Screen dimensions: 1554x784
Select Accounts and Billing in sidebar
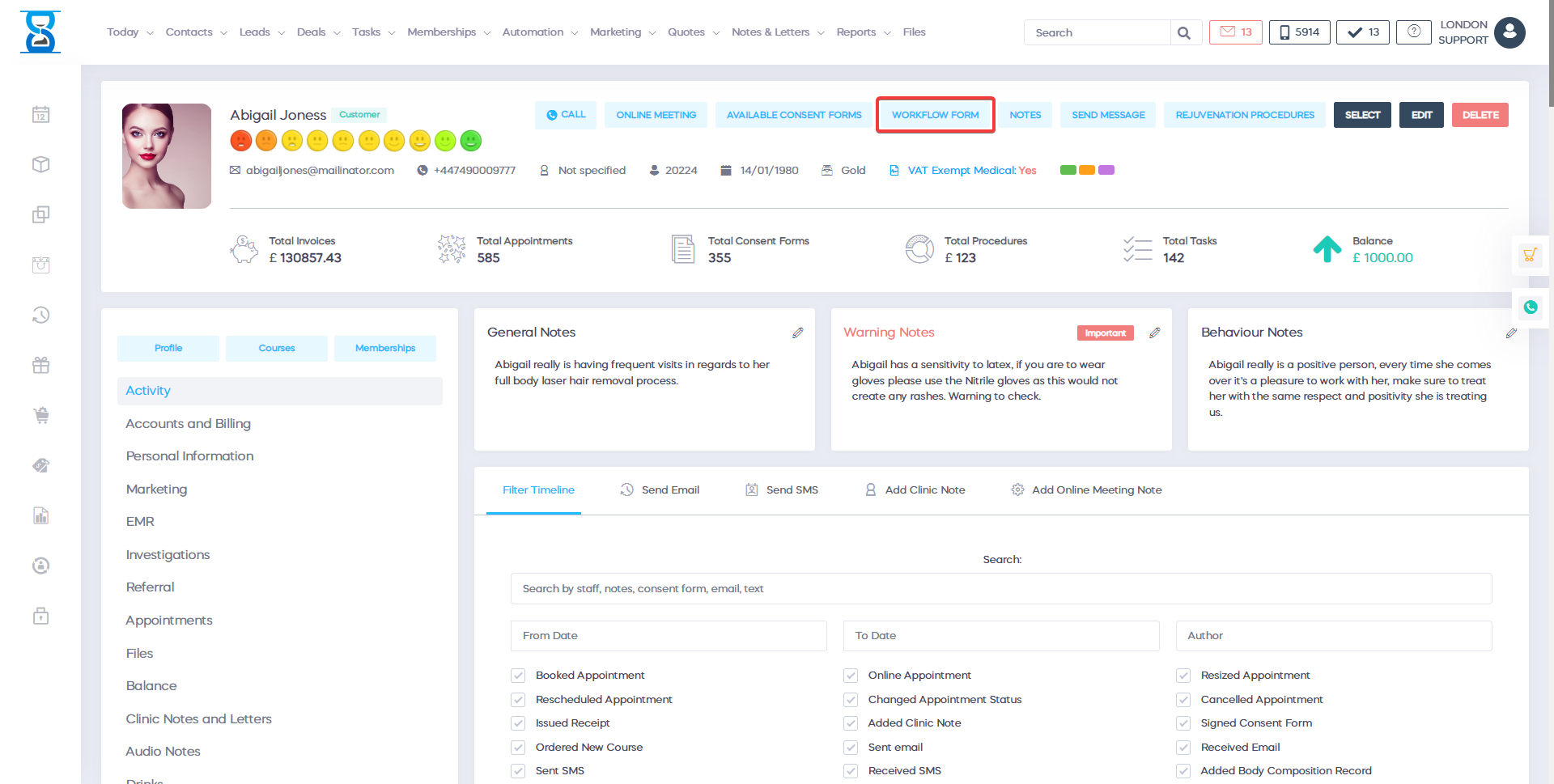point(188,424)
